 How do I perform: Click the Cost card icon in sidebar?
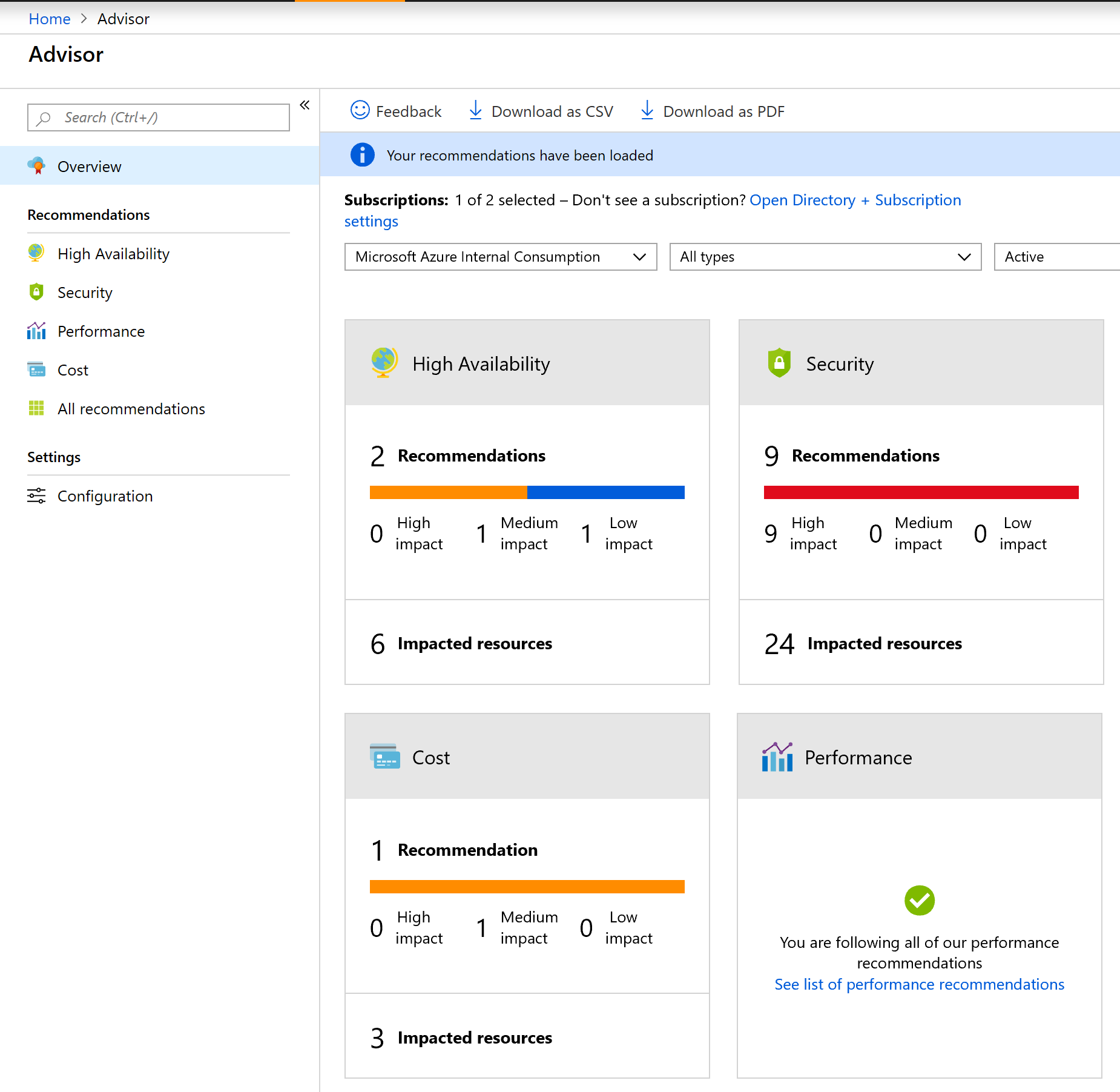click(x=36, y=369)
